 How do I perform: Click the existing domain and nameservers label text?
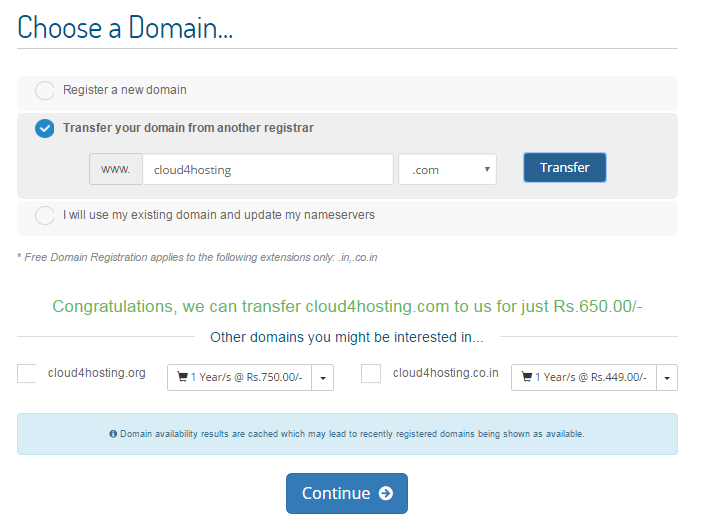pyautogui.click(x=219, y=215)
